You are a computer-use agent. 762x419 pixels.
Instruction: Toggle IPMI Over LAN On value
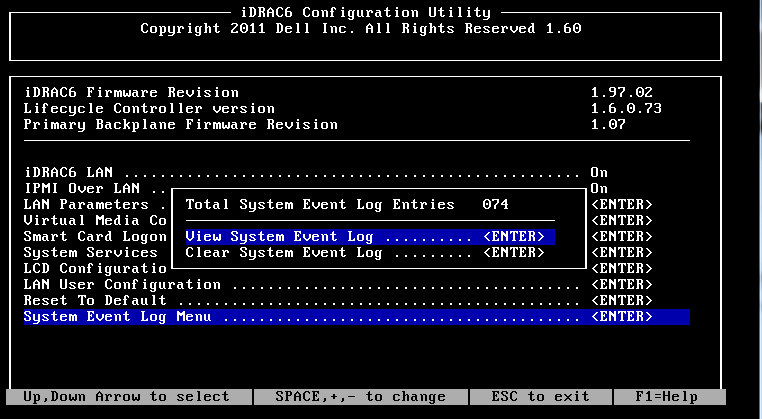[599, 189]
